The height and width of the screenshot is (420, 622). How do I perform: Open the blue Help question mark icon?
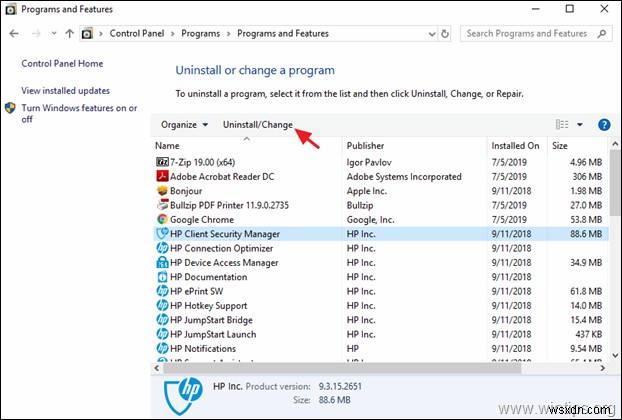point(603,125)
